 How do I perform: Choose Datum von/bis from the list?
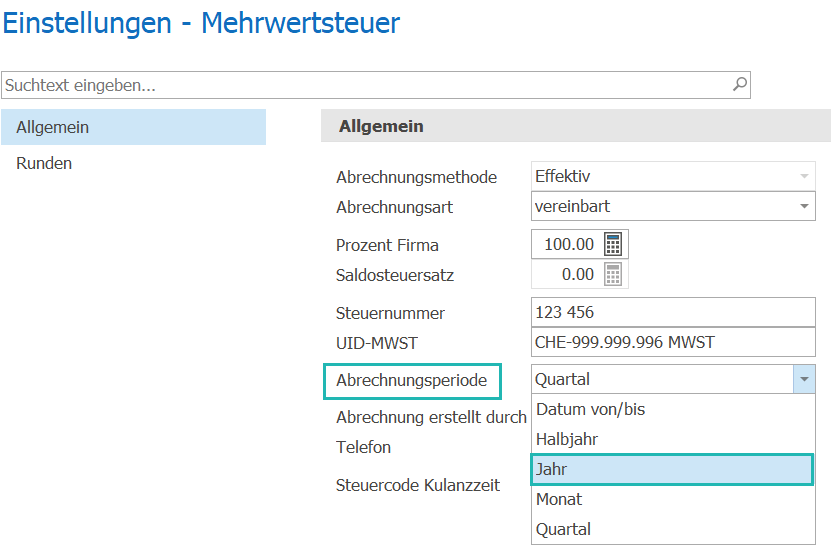pos(673,409)
